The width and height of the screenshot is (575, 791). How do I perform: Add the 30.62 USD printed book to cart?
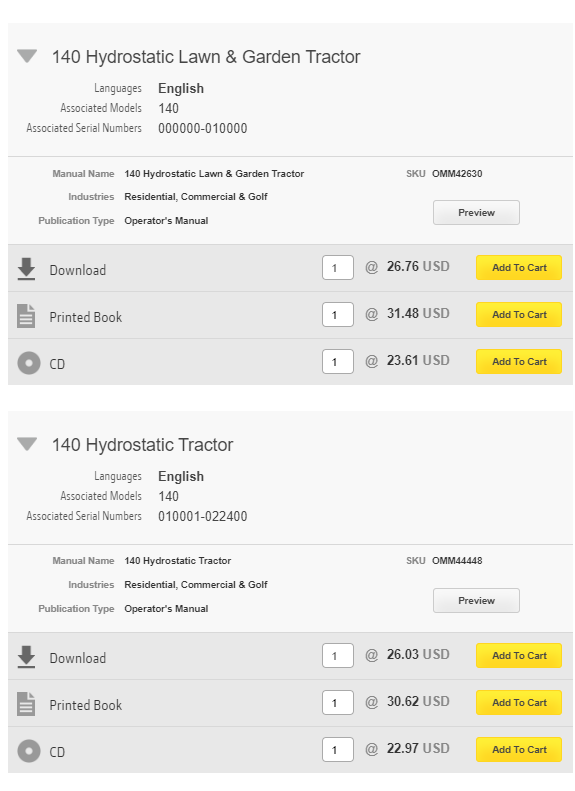coord(519,702)
